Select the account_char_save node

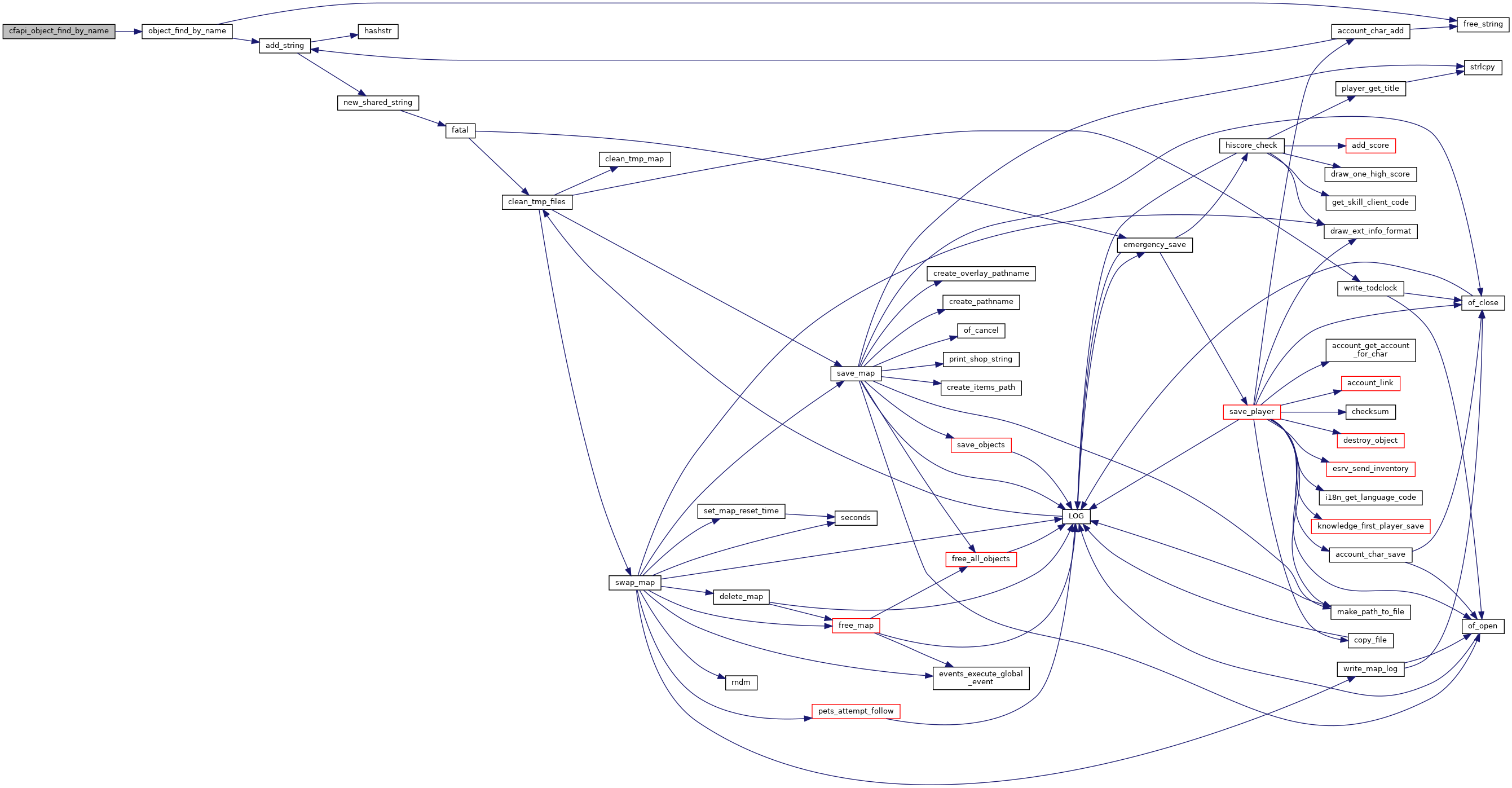tap(1370, 554)
